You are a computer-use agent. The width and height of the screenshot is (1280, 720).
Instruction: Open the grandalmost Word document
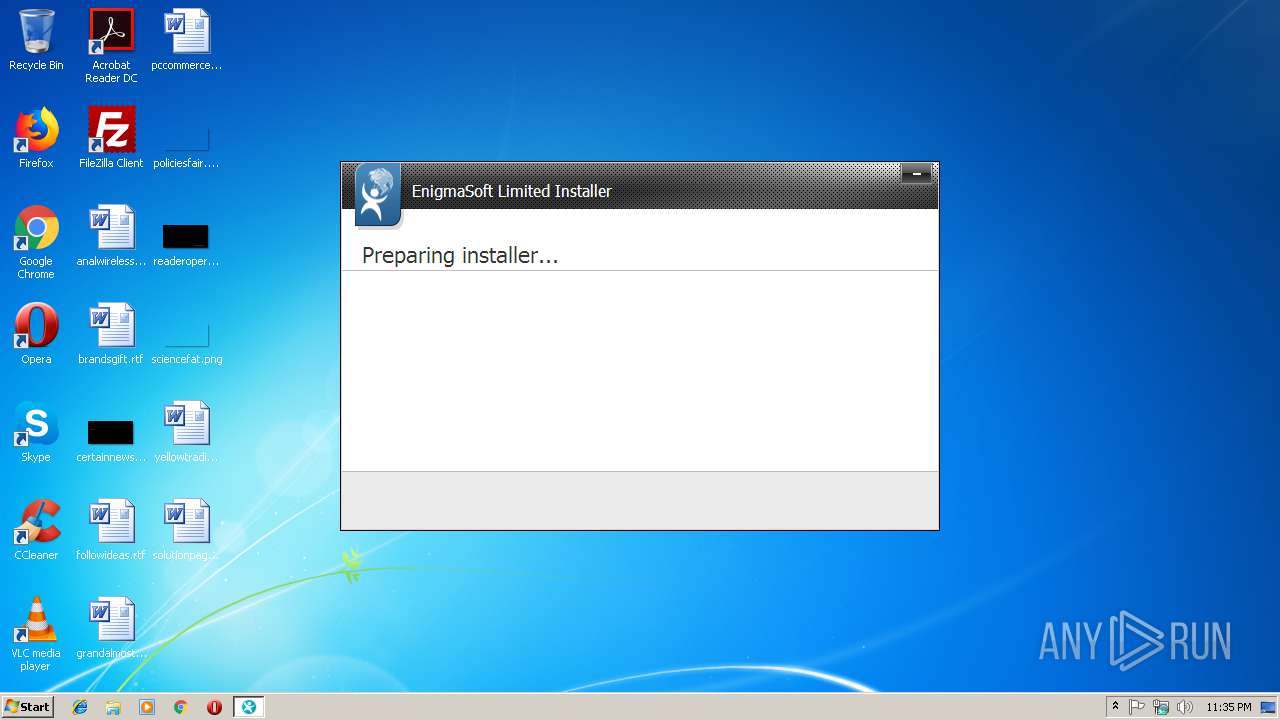[111, 628]
